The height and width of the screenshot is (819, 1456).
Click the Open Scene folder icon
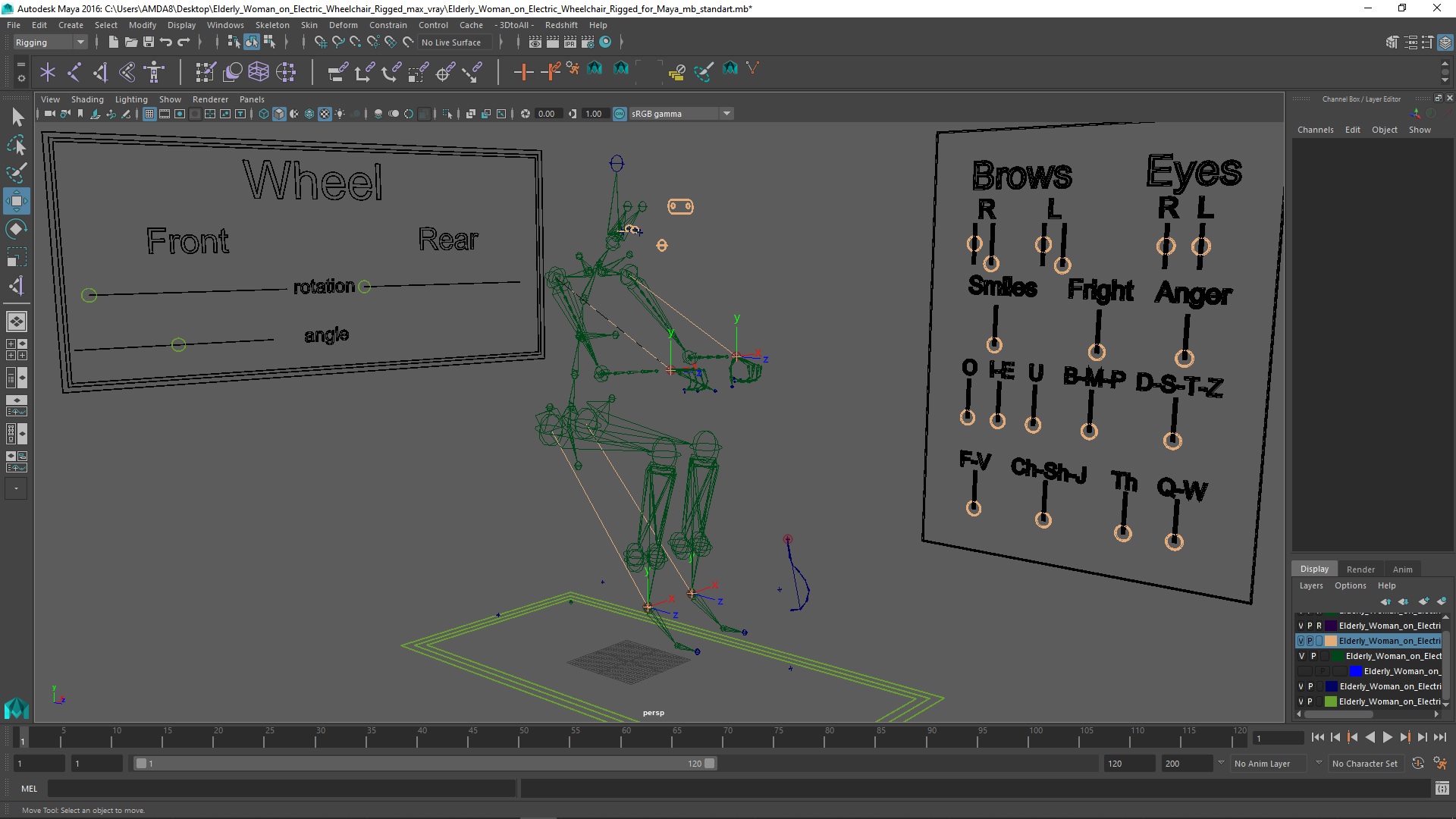pyautogui.click(x=130, y=42)
